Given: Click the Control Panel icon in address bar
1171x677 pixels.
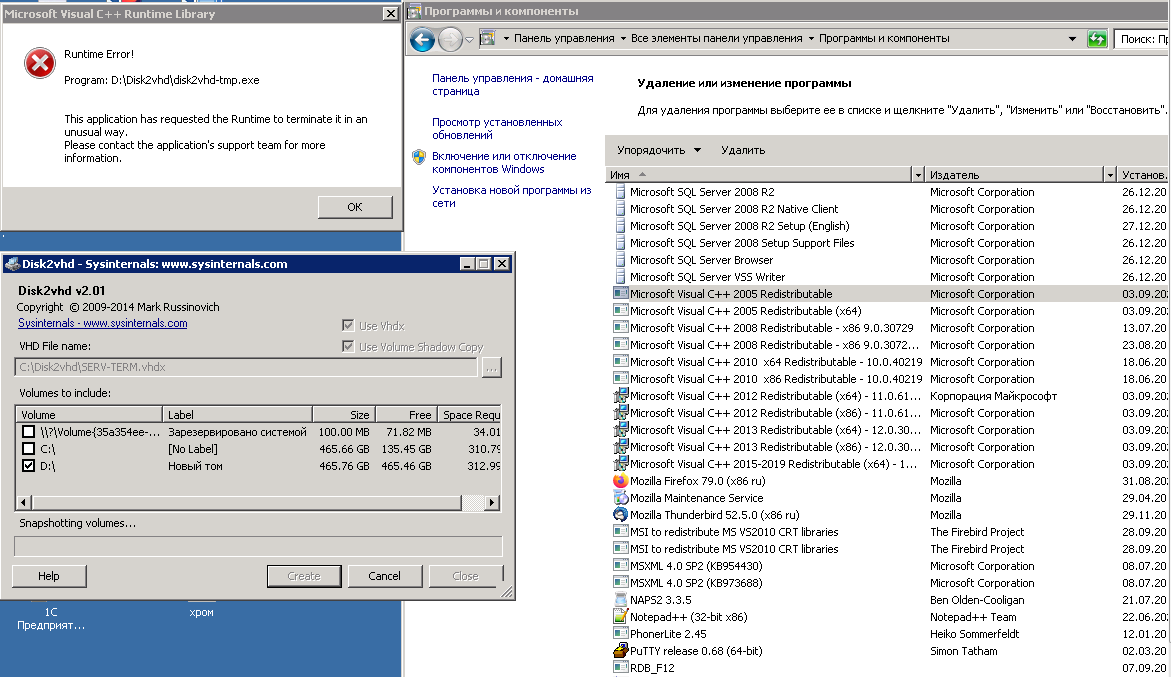Looking at the screenshot, I should click(x=488, y=38).
